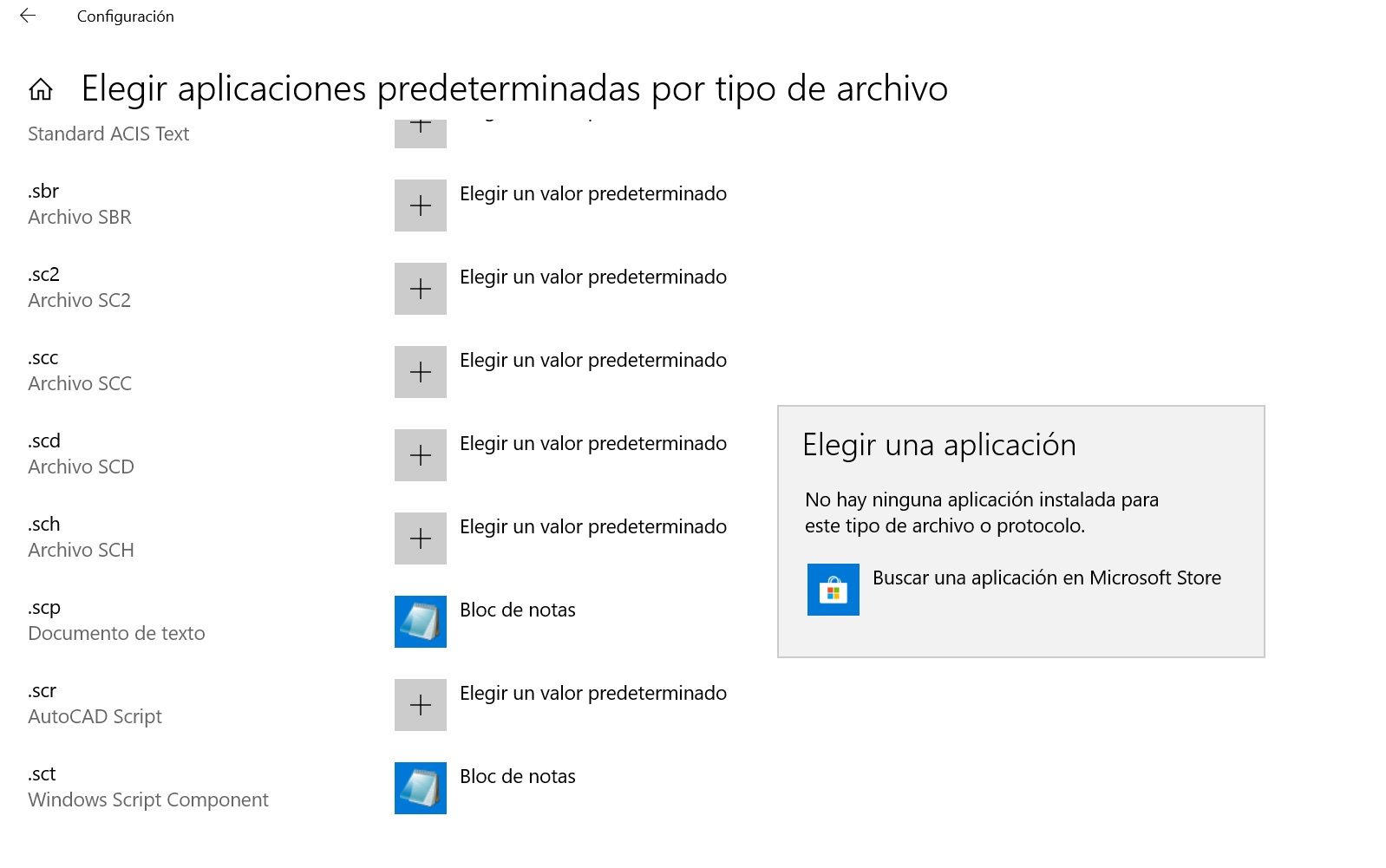Screen dimensions: 1386x868
Task: Click the plus icon for .sch file type
Action: coord(421,538)
